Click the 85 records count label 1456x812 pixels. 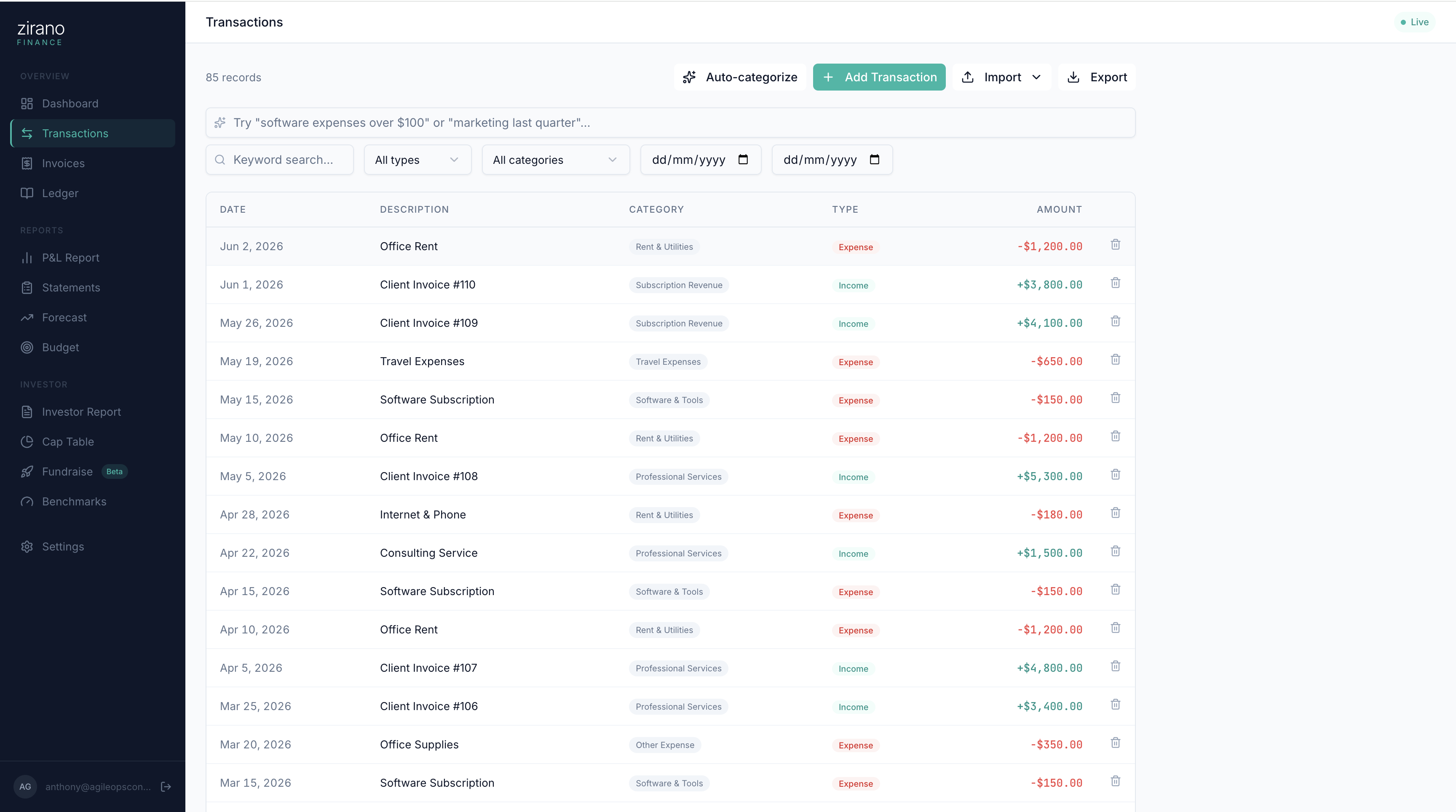click(233, 77)
